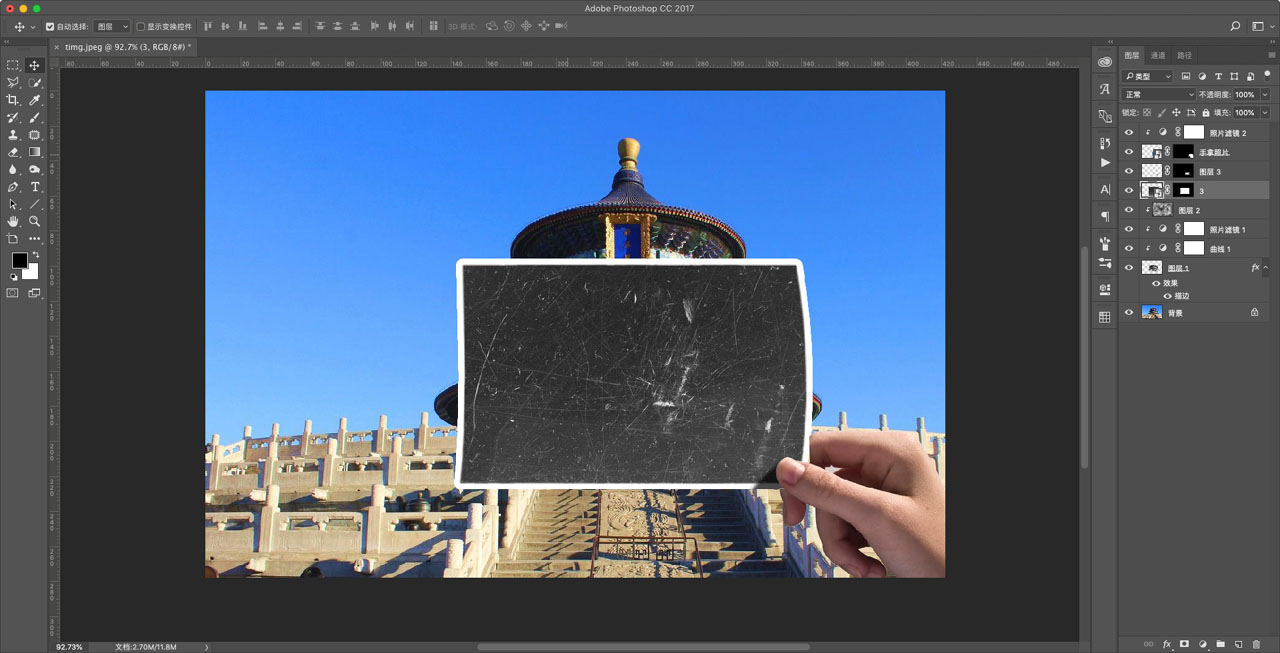
Task: Select the 图层 panel tab
Action: [1132, 56]
